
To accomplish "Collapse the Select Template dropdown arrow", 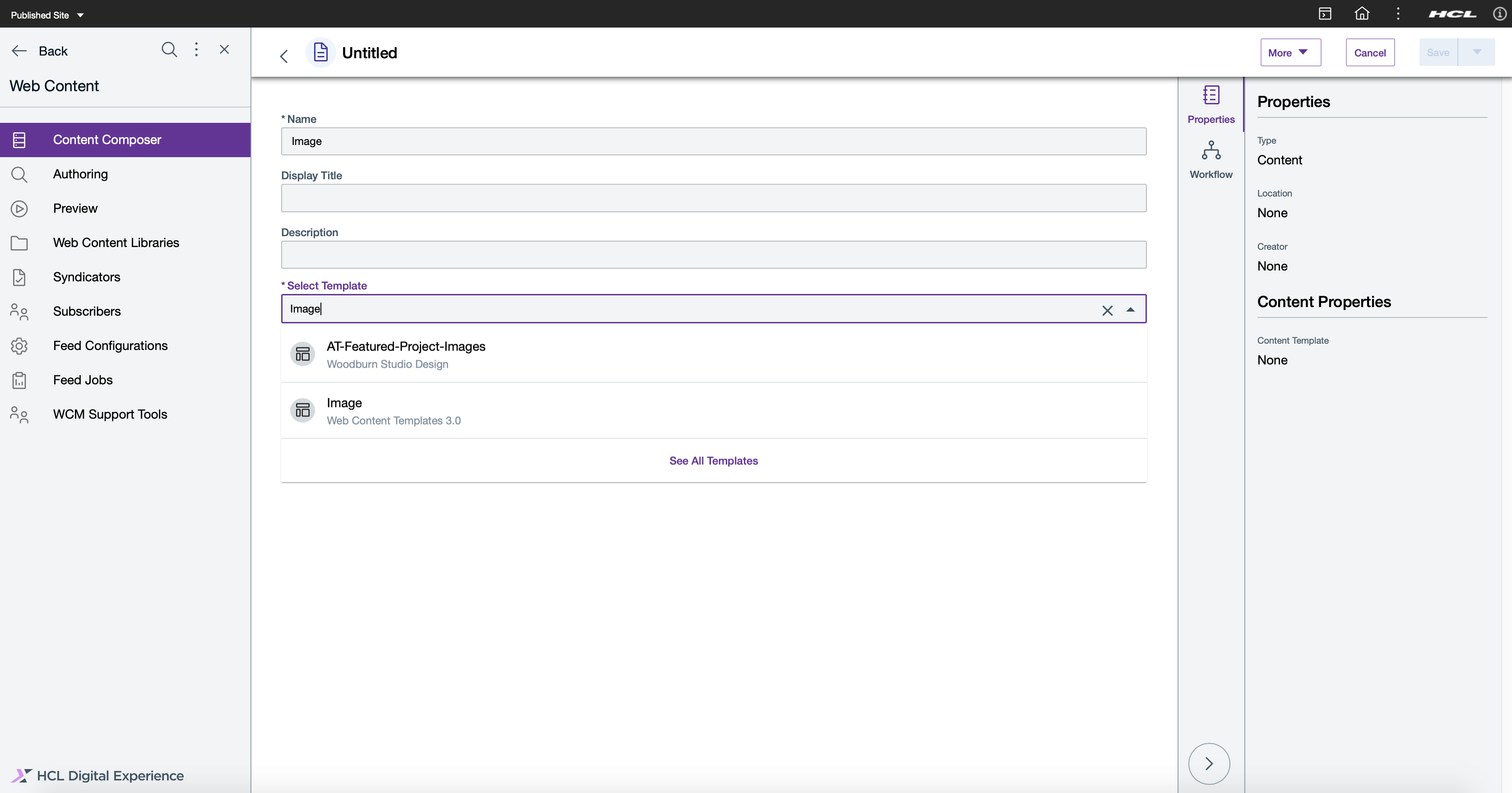I will (x=1131, y=309).
